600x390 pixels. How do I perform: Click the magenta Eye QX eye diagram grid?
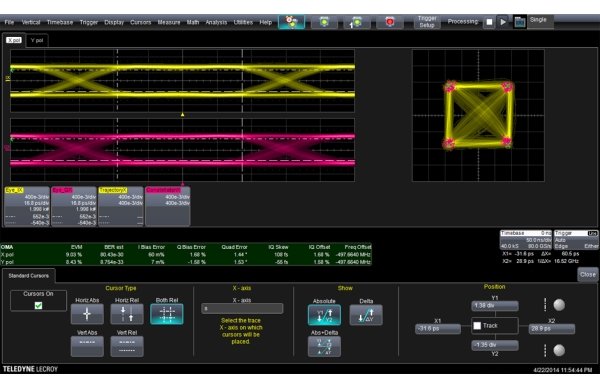click(x=182, y=150)
